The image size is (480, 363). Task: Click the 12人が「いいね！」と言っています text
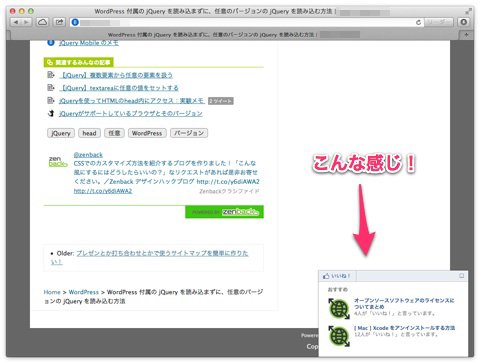click(396, 334)
